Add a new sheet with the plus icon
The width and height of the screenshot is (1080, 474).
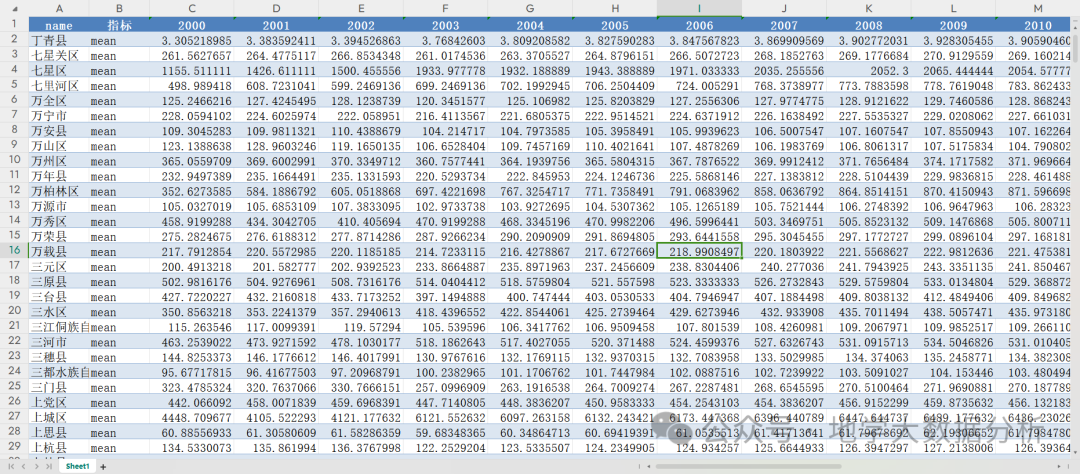pos(103,466)
